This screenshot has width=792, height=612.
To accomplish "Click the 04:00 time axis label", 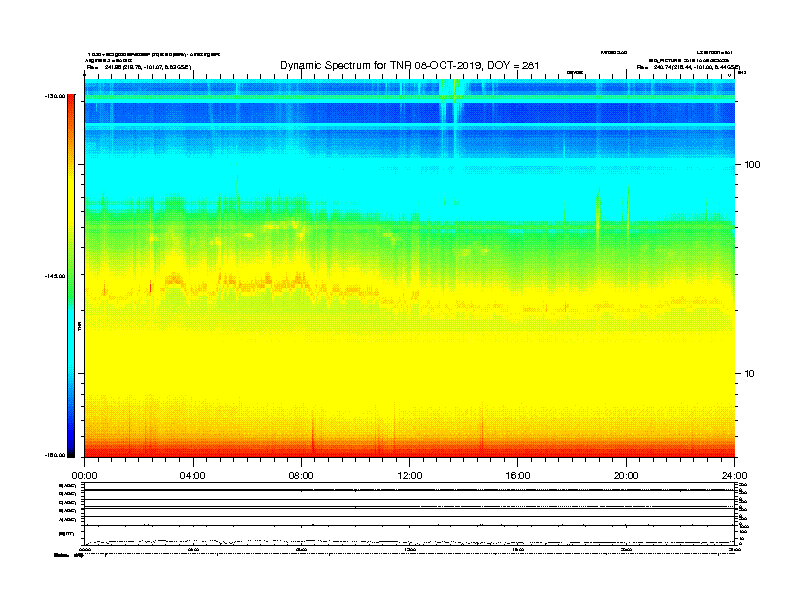I will [193, 476].
